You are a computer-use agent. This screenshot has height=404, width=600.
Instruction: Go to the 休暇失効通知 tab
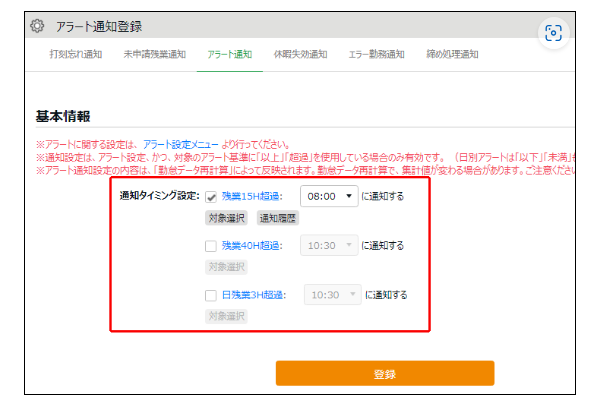(x=300, y=54)
